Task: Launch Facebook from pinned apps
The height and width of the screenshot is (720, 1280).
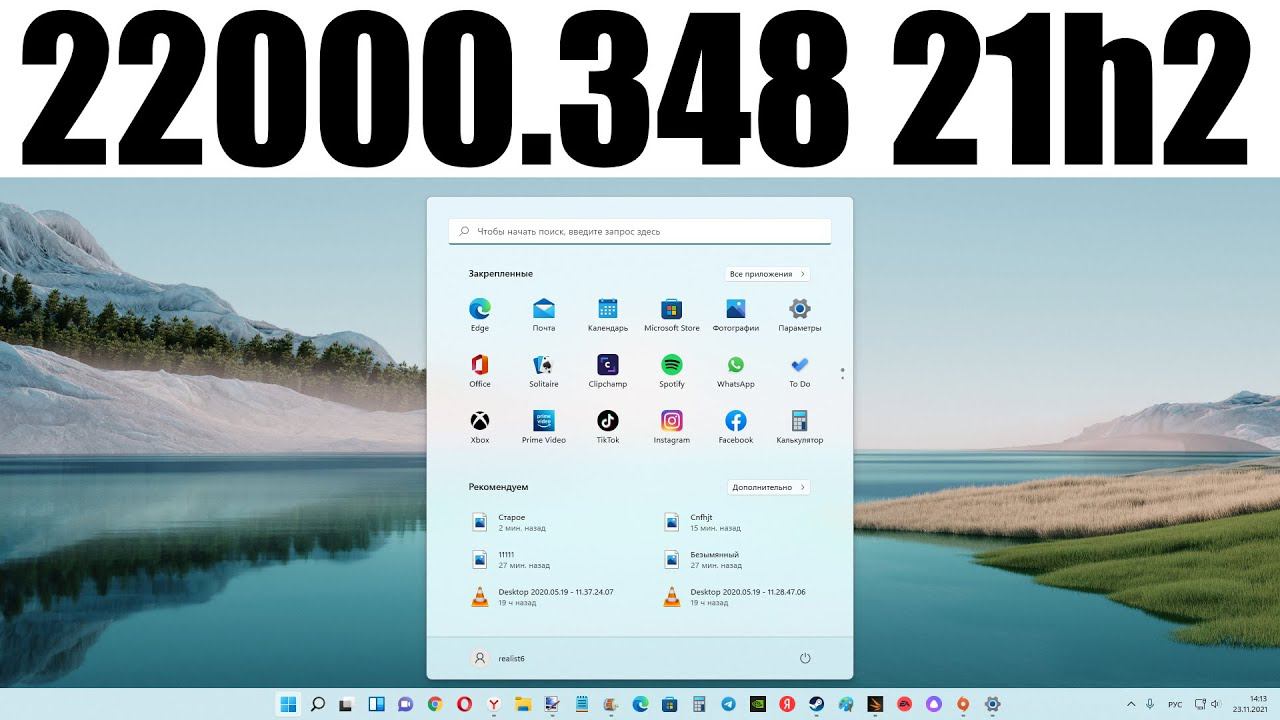Action: (736, 426)
